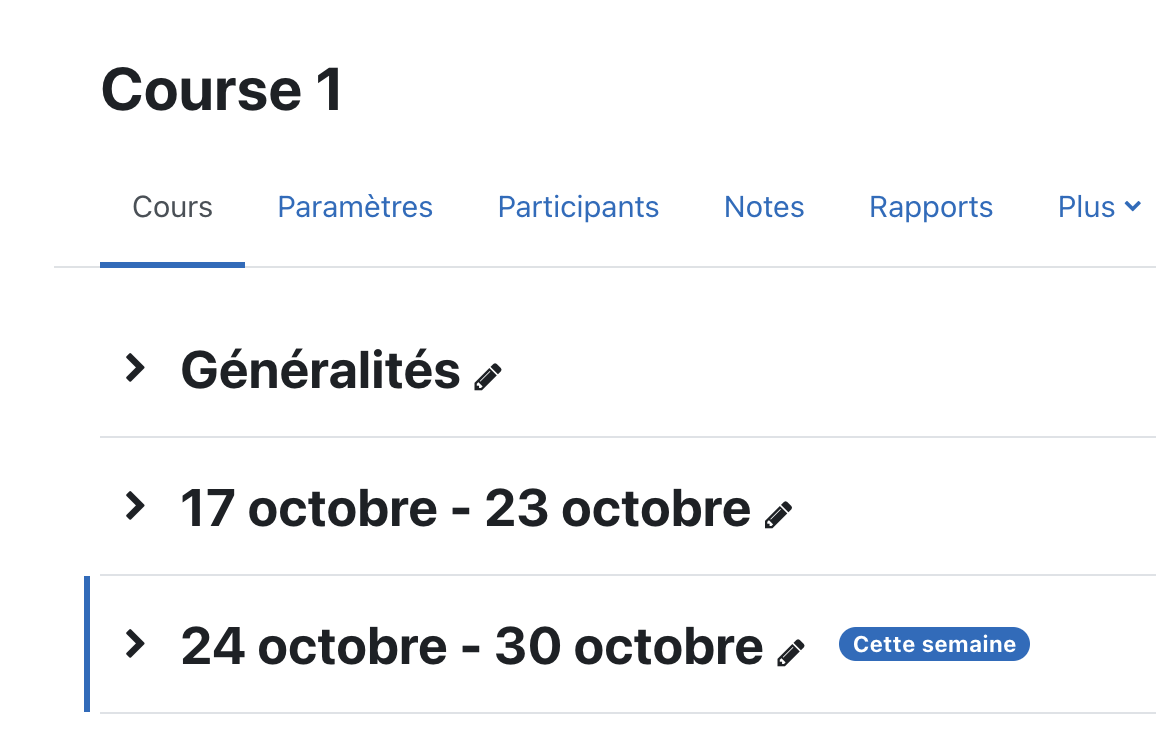
Task: Click the Course 1 page title
Action: pyautogui.click(x=222, y=90)
